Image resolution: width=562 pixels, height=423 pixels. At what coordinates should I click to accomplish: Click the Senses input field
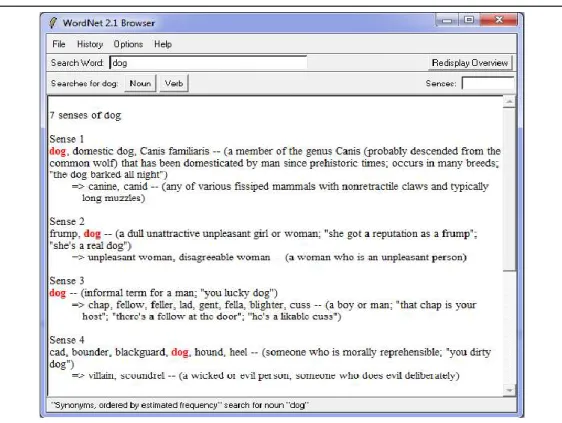point(488,83)
